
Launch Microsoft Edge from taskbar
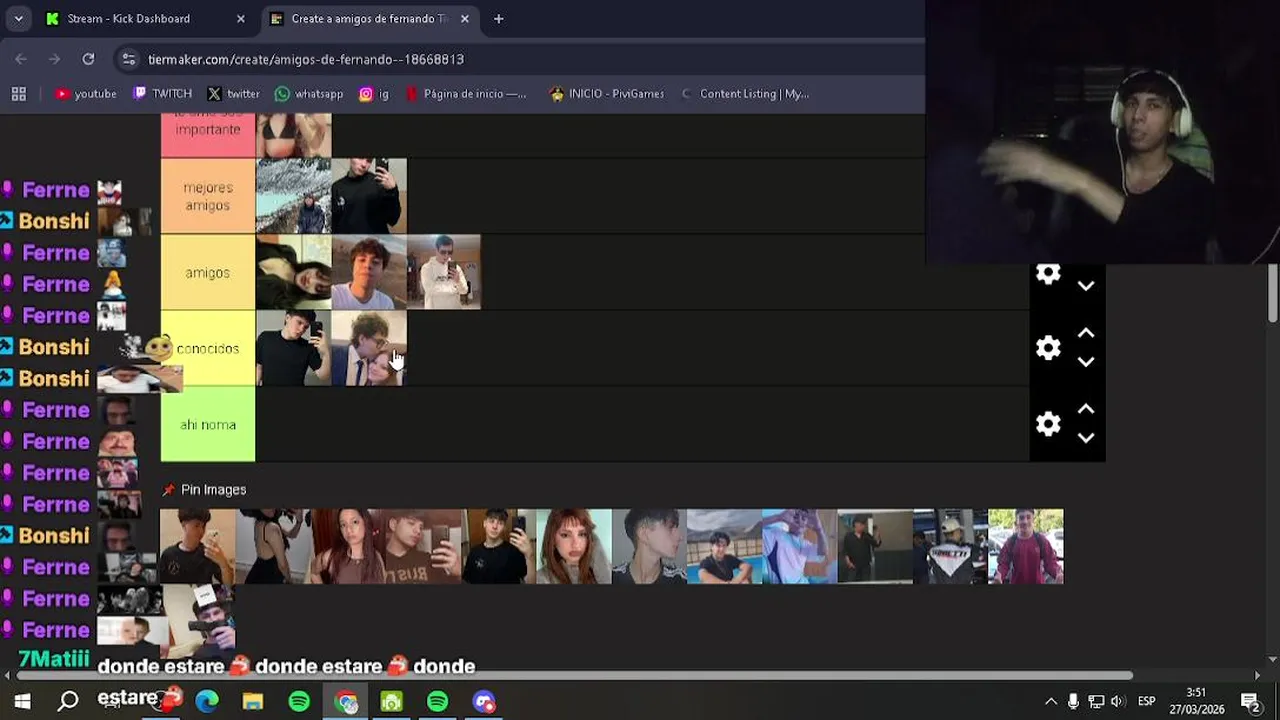(x=207, y=701)
